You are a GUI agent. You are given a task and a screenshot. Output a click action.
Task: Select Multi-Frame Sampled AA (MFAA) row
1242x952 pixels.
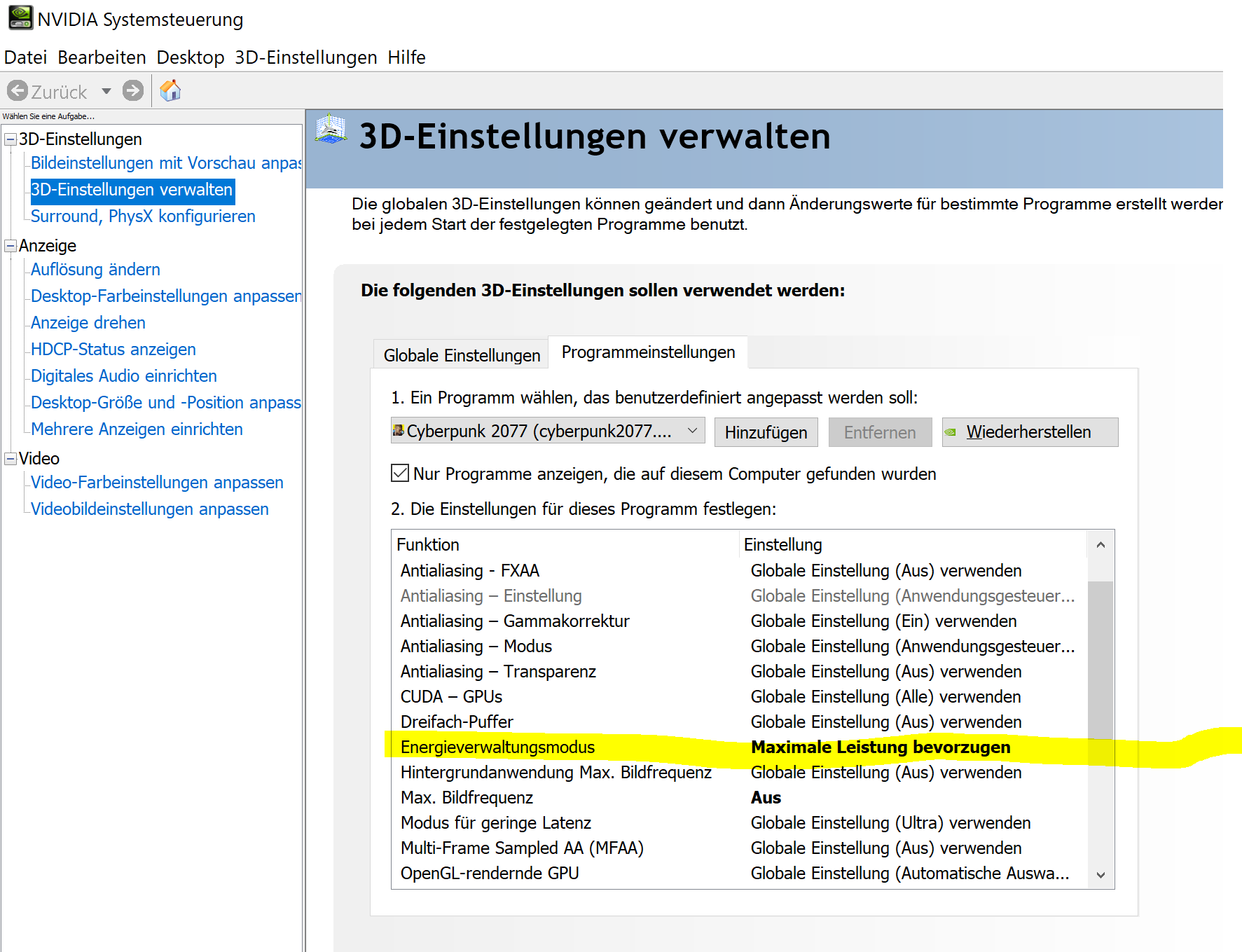[x=739, y=848]
